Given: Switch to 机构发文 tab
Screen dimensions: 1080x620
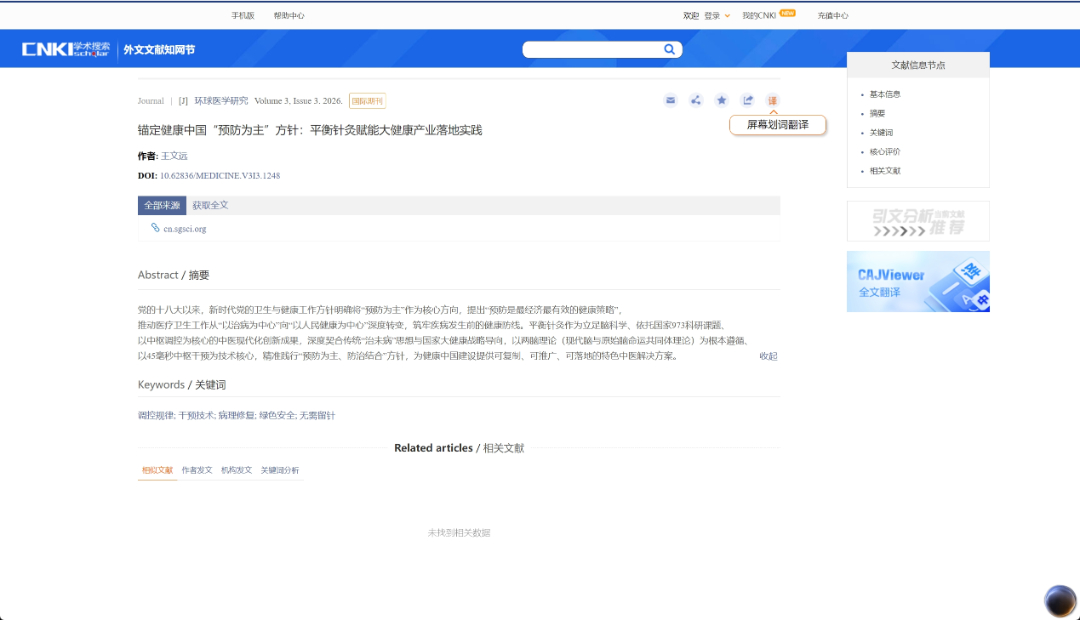Looking at the screenshot, I should tap(236, 471).
